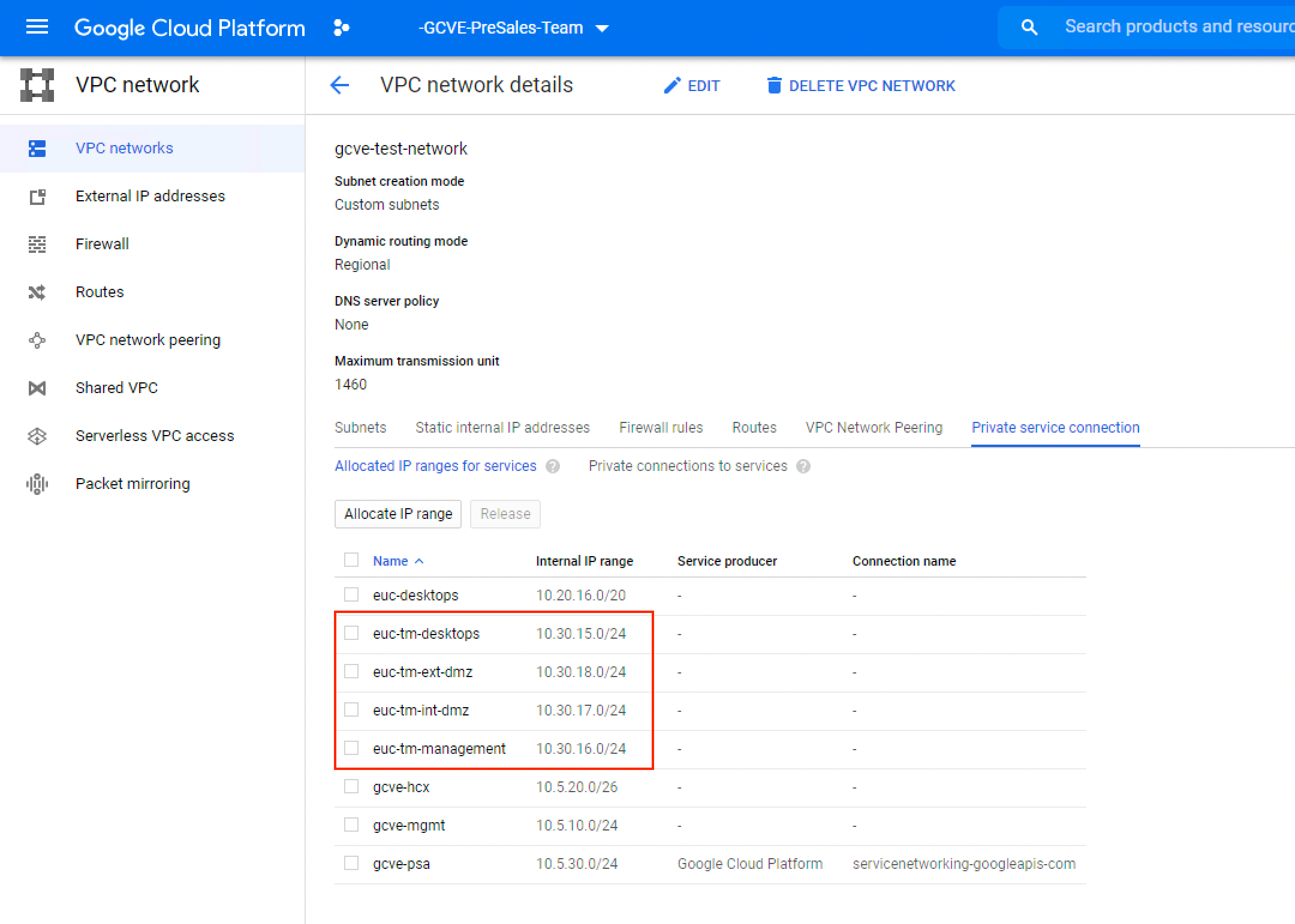
Task: Switch to the Firewall rules tab
Action: (x=661, y=427)
